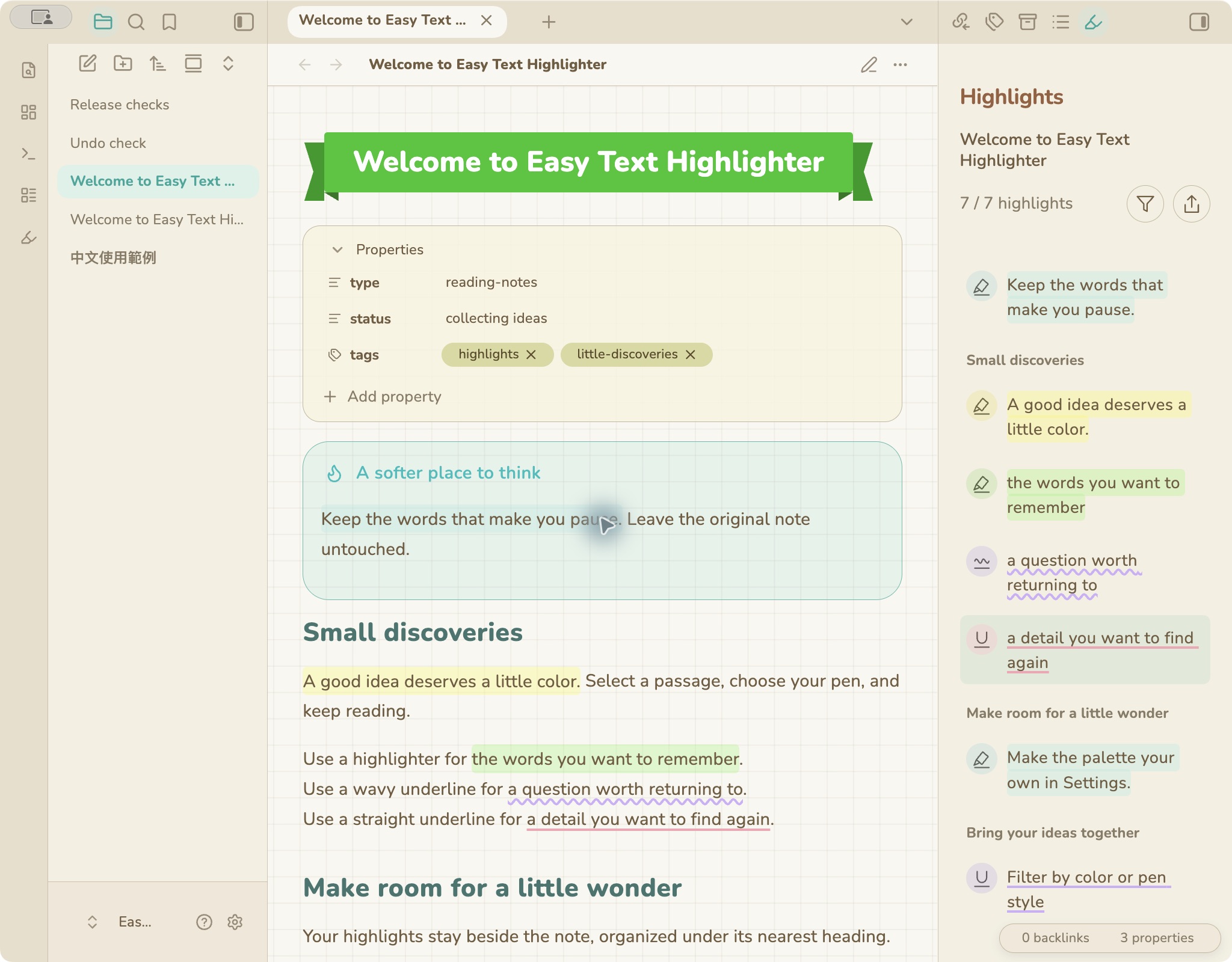This screenshot has height=962, width=1232.
Task: Open the file explorer folder icon
Action: pyautogui.click(x=103, y=22)
